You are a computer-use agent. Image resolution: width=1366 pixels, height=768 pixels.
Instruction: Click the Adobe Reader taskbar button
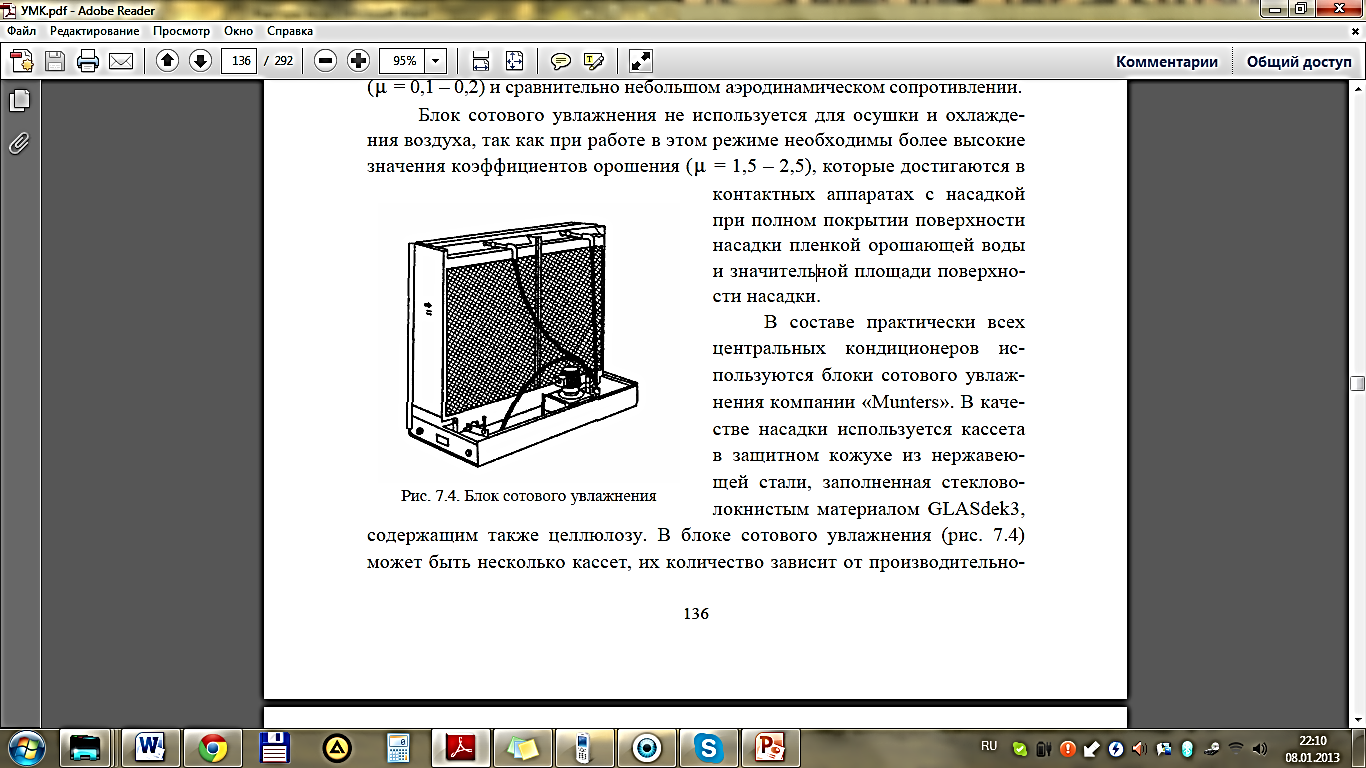pyautogui.click(x=461, y=747)
